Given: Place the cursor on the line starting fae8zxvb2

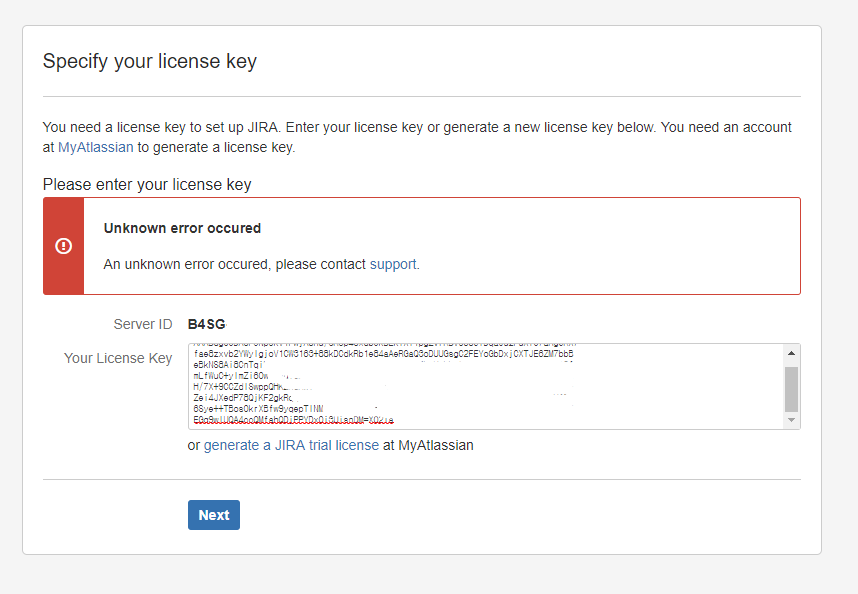Looking at the screenshot, I should click(x=383, y=353).
